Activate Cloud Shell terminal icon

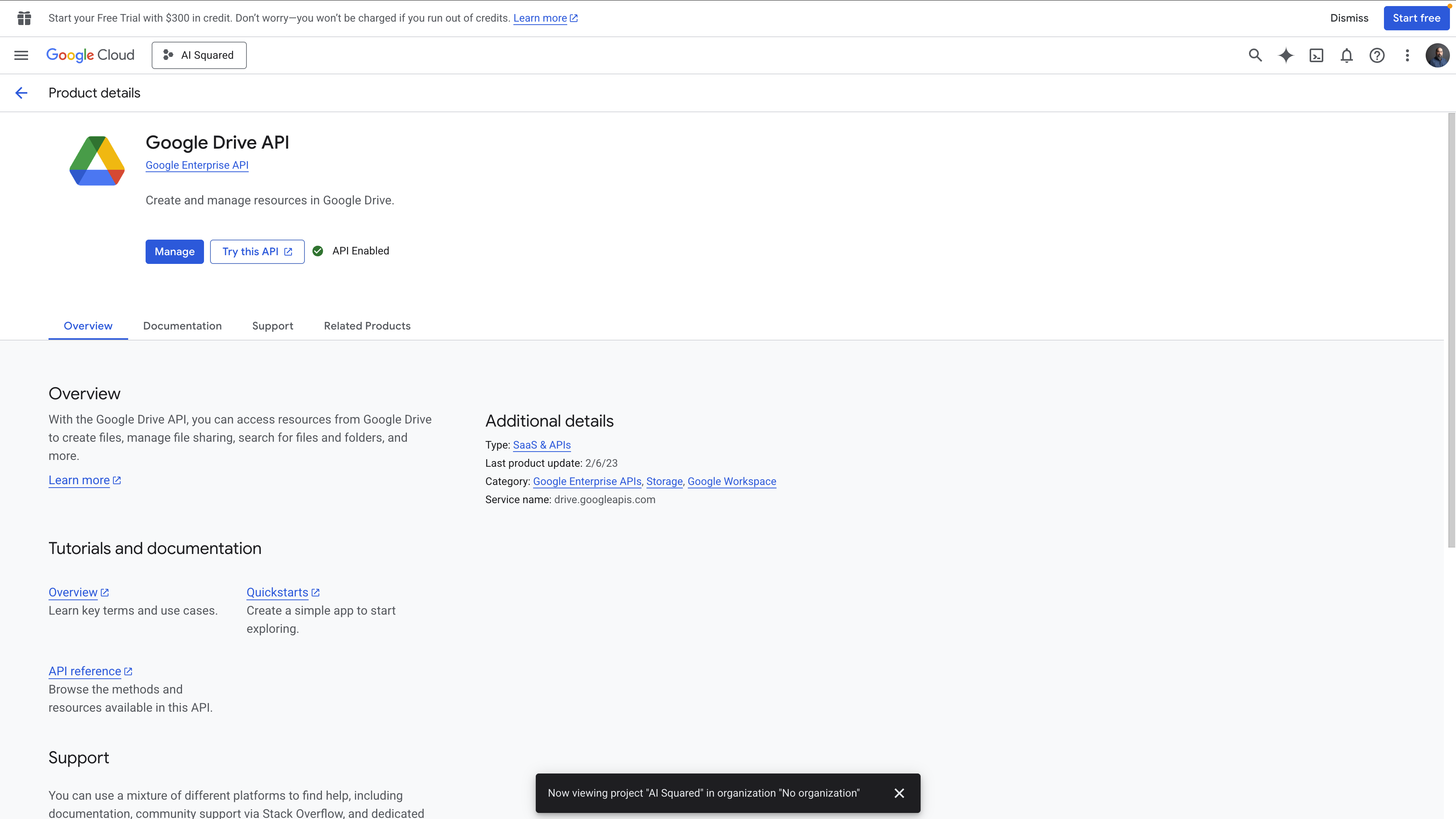coord(1316,55)
